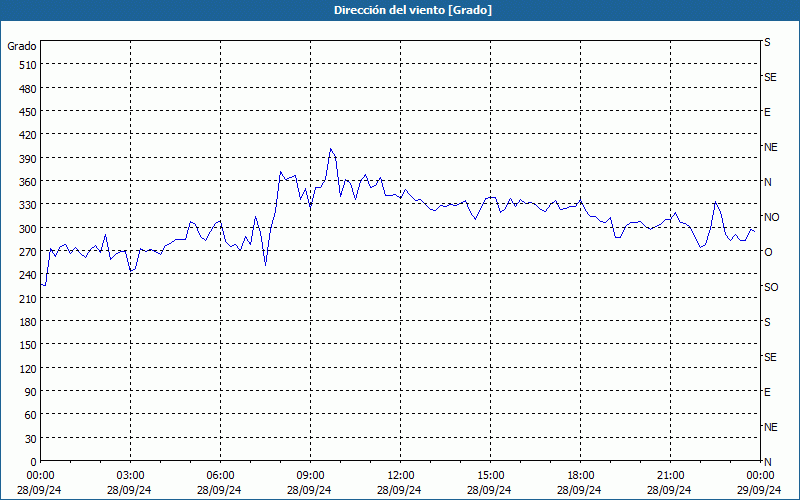The height and width of the screenshot is (500, 800).
Task: Select the 450 y-axis value
Action: tap(28, 112)
